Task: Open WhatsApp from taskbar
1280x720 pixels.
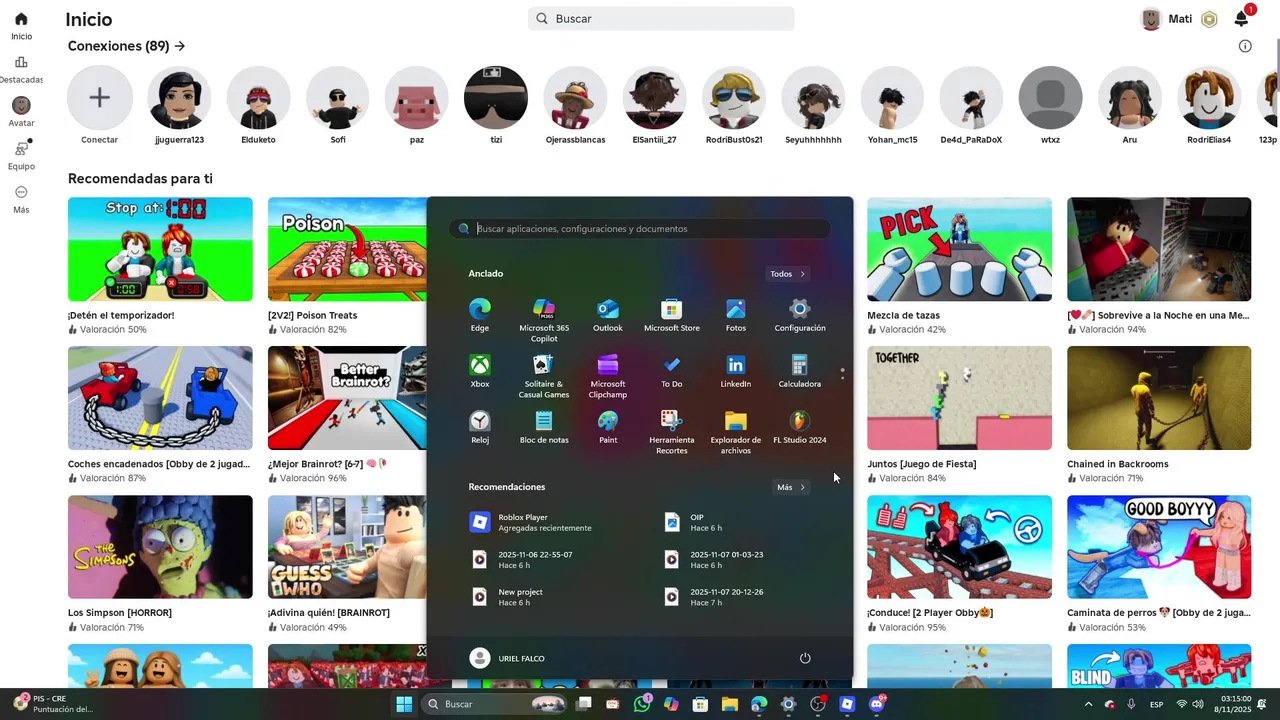Action: click(x=642, y=704)
